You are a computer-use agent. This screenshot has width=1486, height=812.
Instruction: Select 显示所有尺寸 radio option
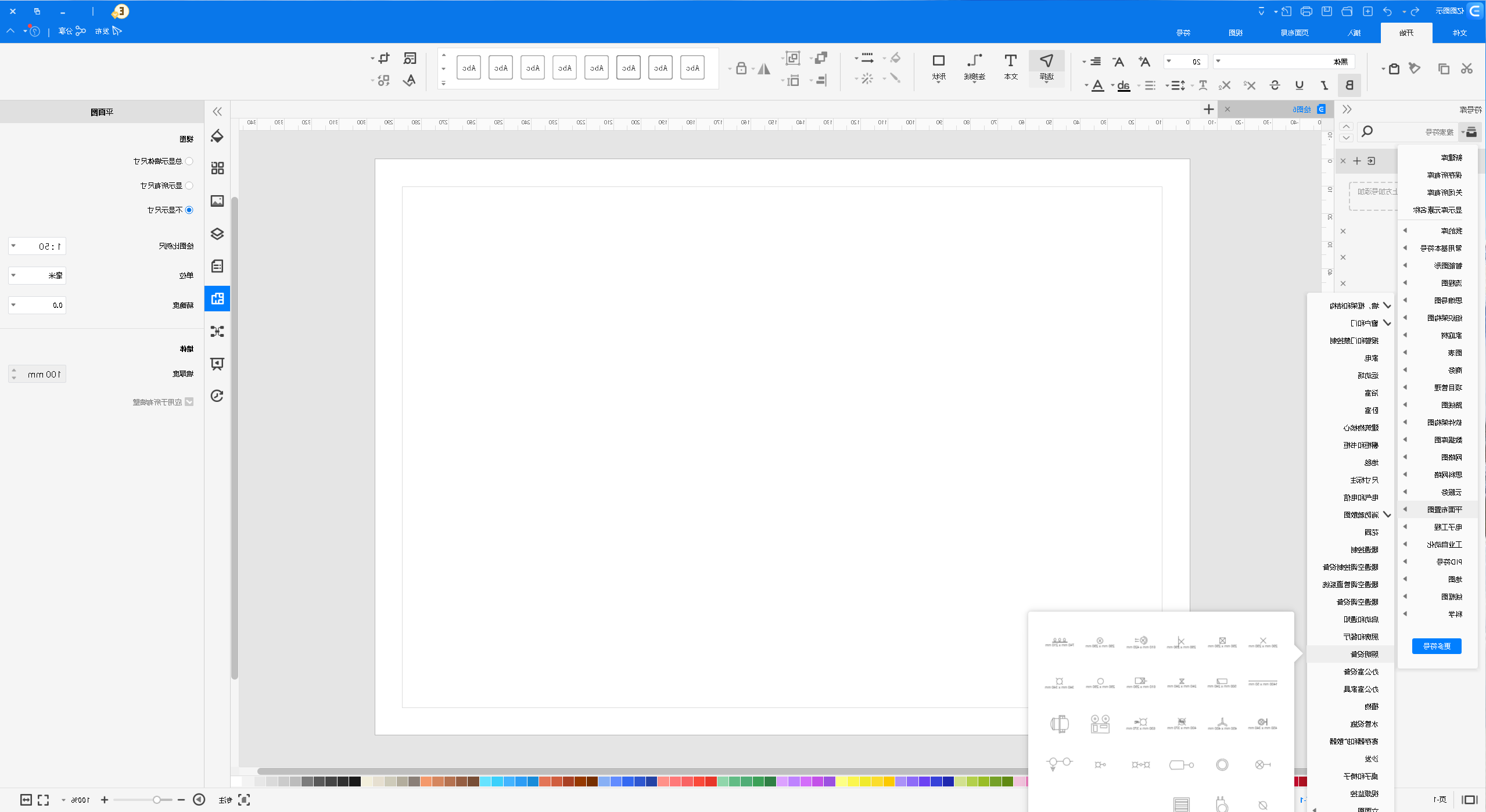[x=189, y=186]
